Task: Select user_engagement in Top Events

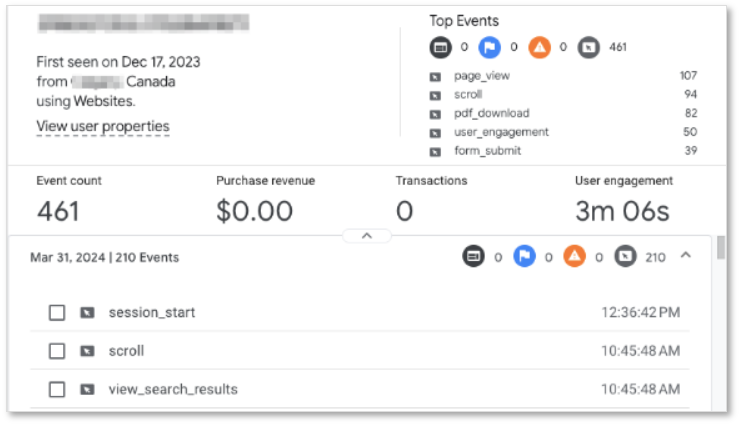Action: point(501,132)
